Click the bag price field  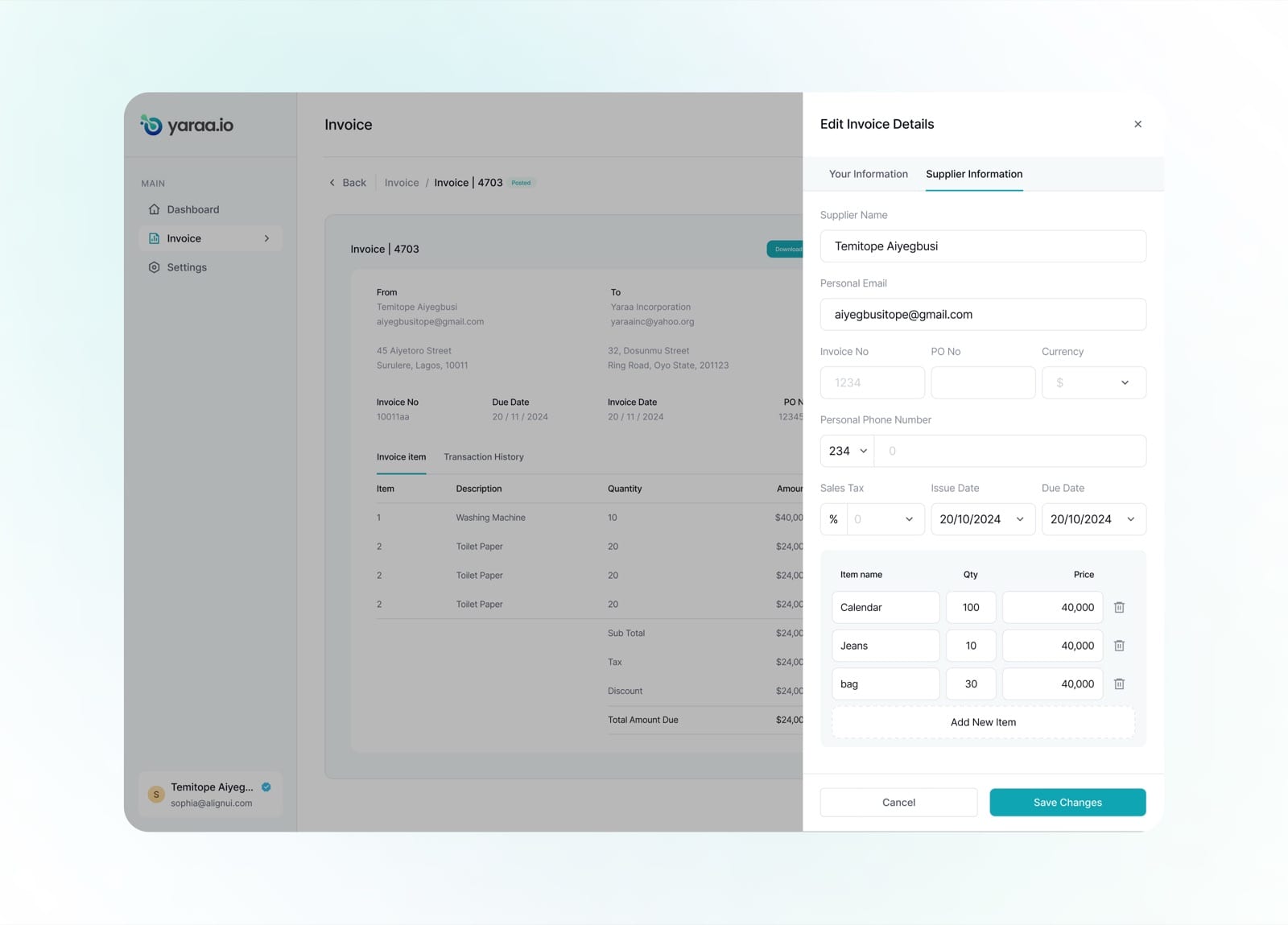[x=1052, y=683]
